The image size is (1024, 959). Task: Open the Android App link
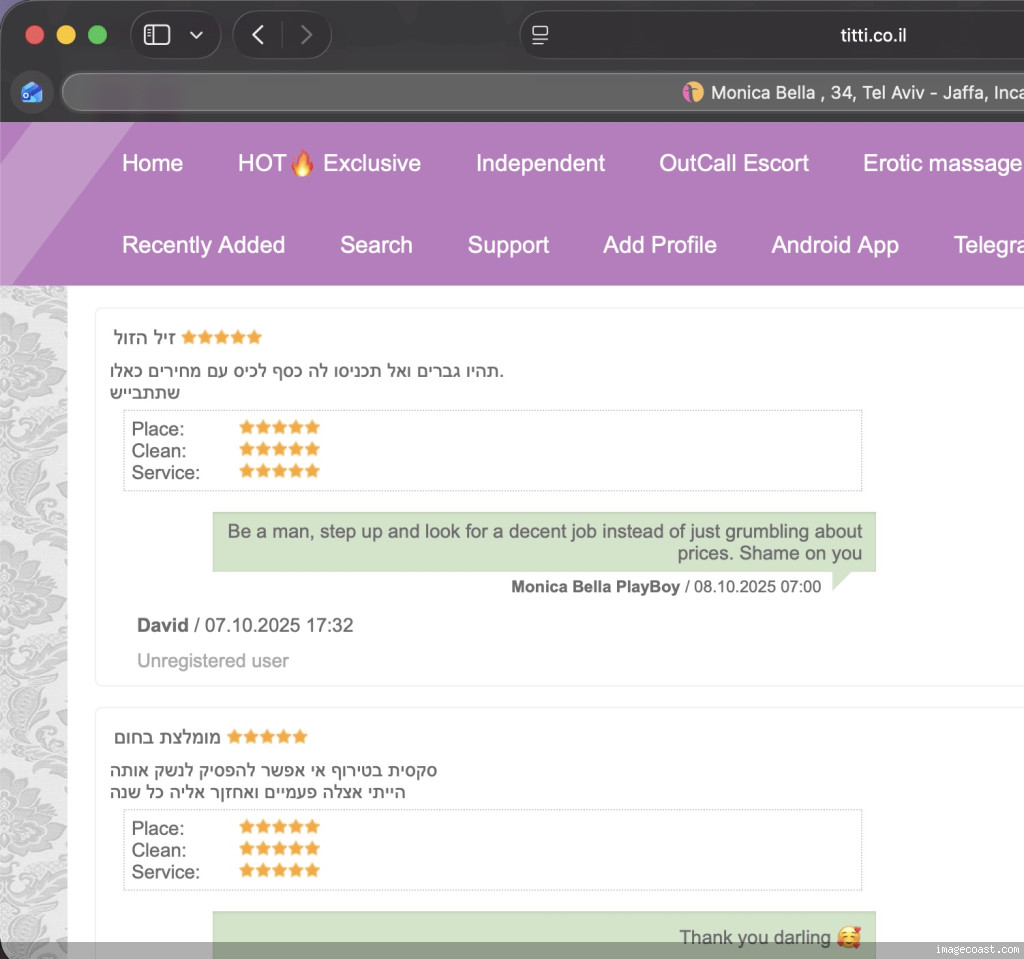tap(834, 245)
